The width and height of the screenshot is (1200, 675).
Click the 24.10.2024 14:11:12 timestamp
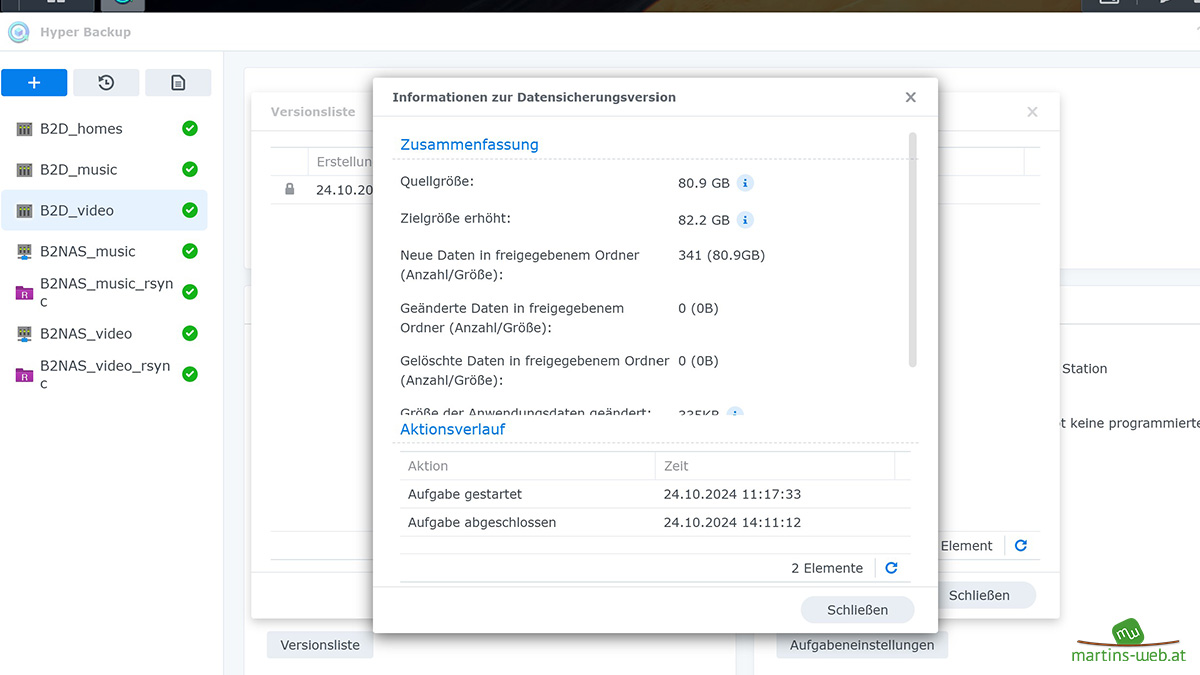coord(732,522)
